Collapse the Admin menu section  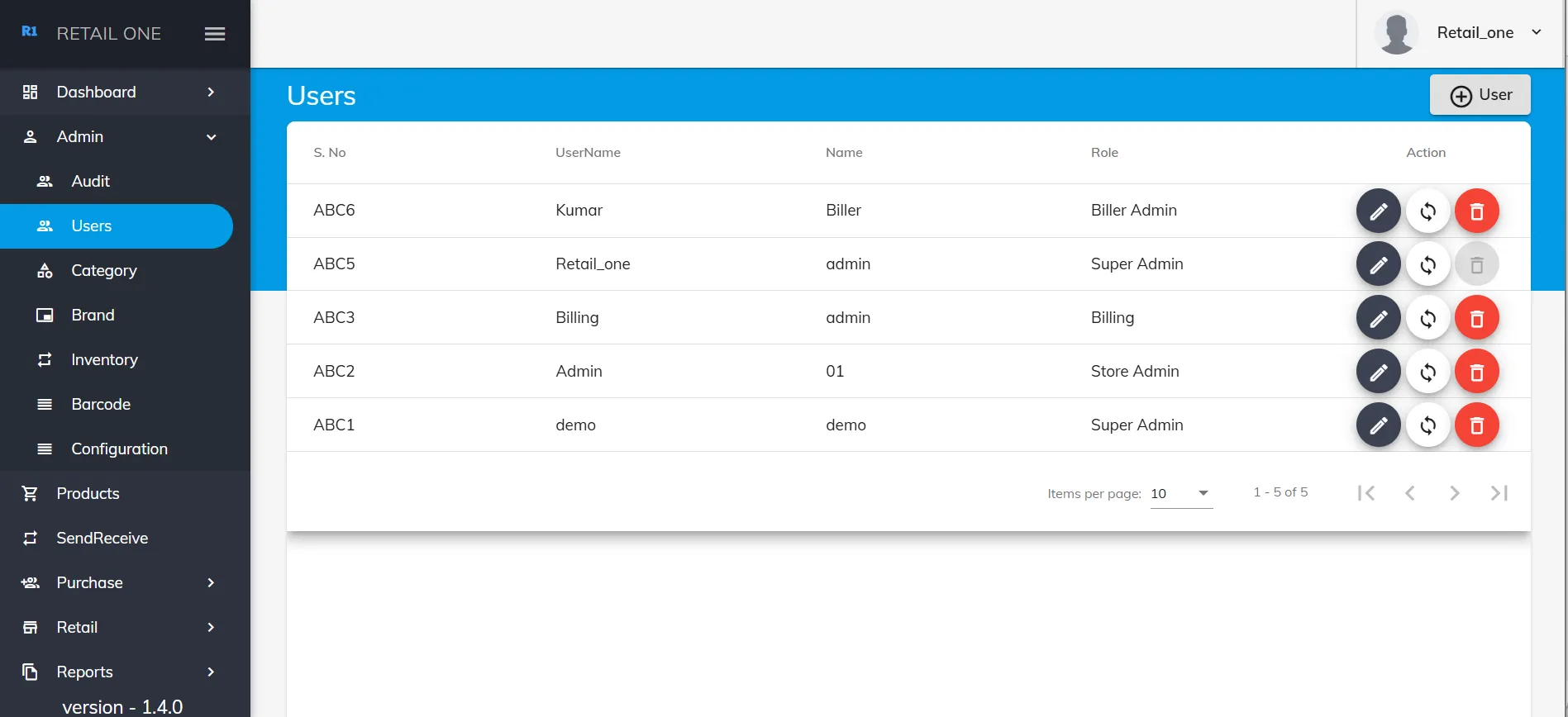pos(211,137)
